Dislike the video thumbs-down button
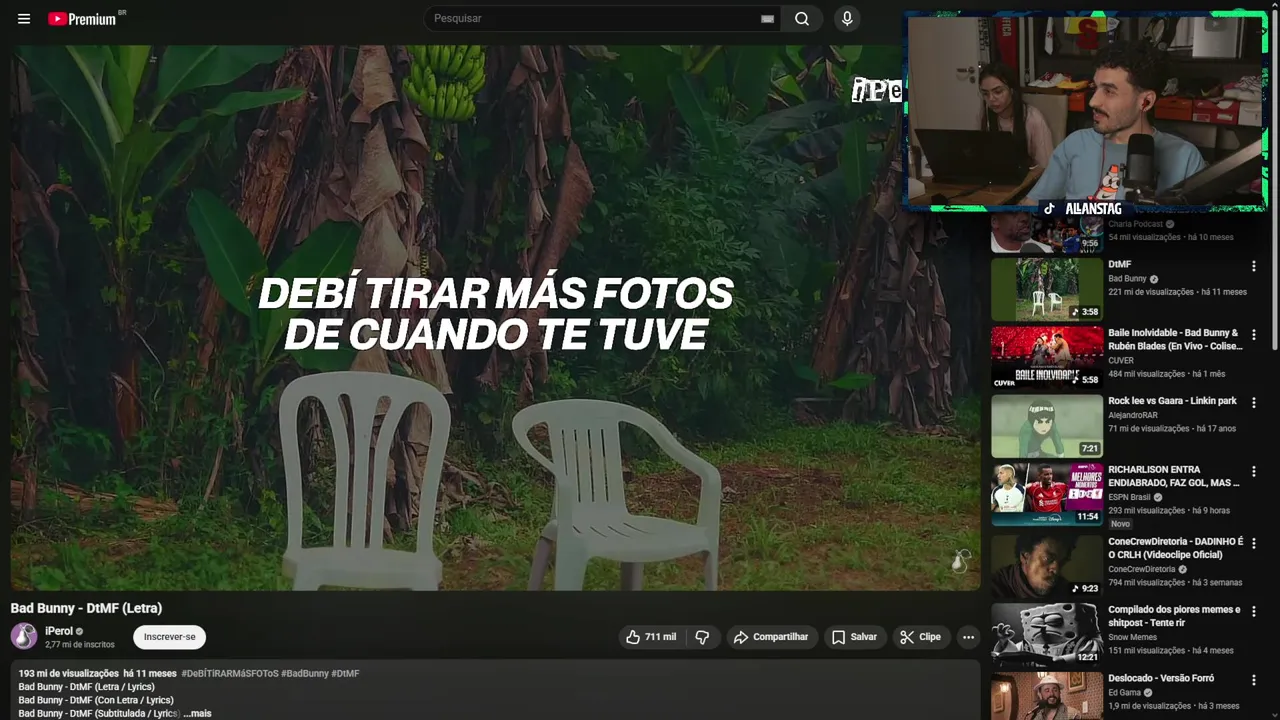Screen dimensions: 1280x720 tap(702, 637)
